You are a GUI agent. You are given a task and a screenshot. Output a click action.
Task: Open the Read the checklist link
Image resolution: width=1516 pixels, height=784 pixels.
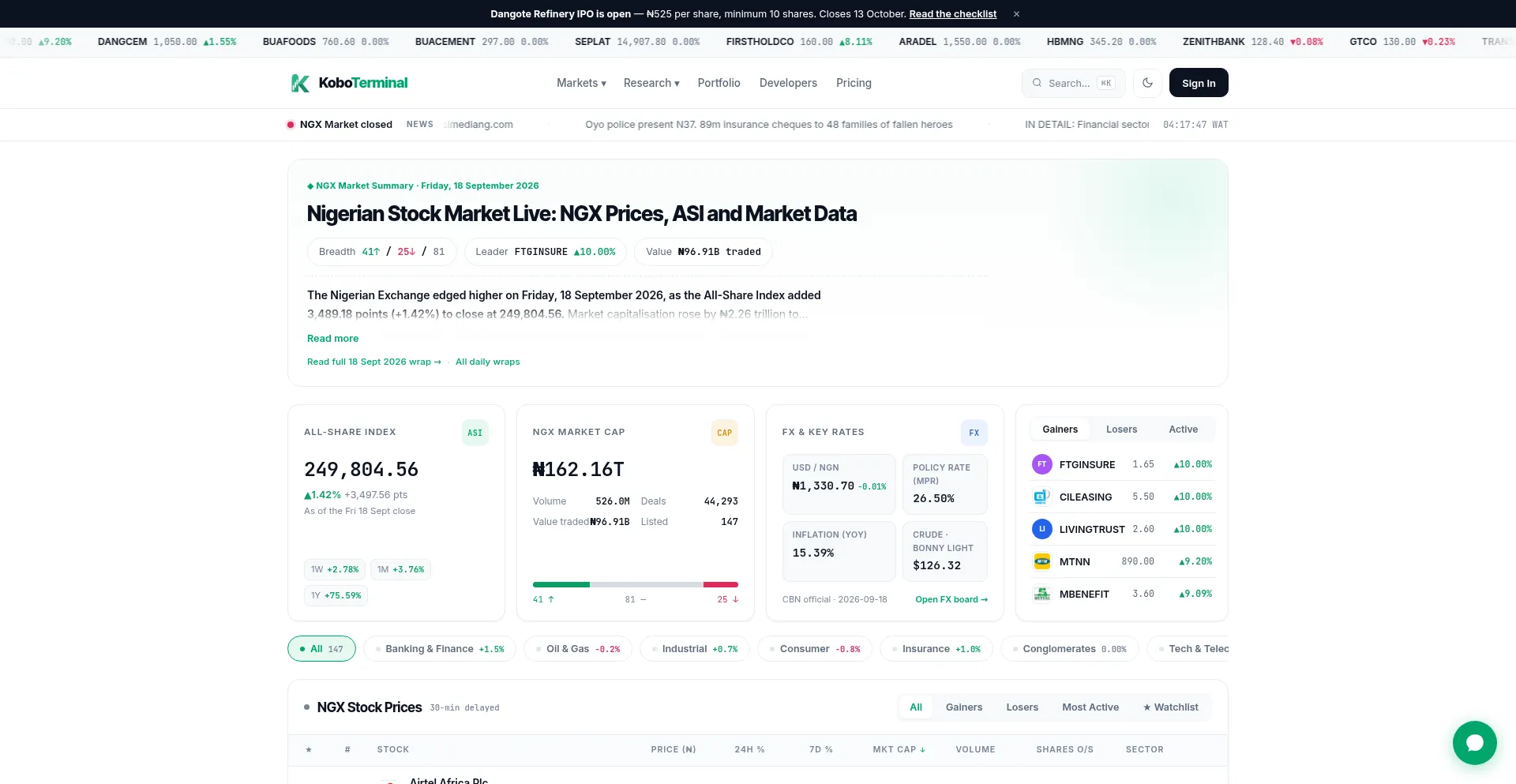952,14
